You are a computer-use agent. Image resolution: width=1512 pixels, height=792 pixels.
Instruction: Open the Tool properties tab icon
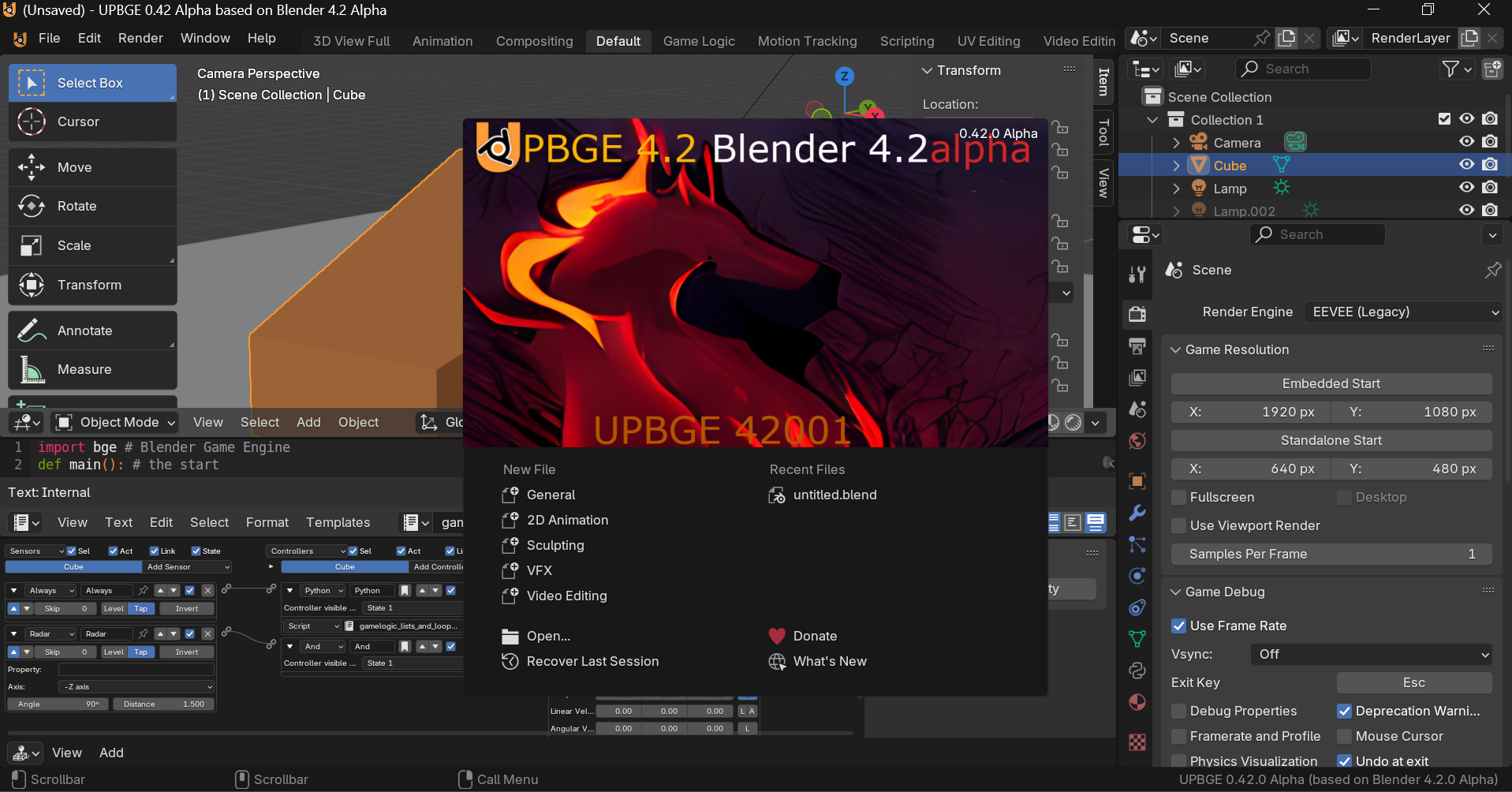[1137, 274]
